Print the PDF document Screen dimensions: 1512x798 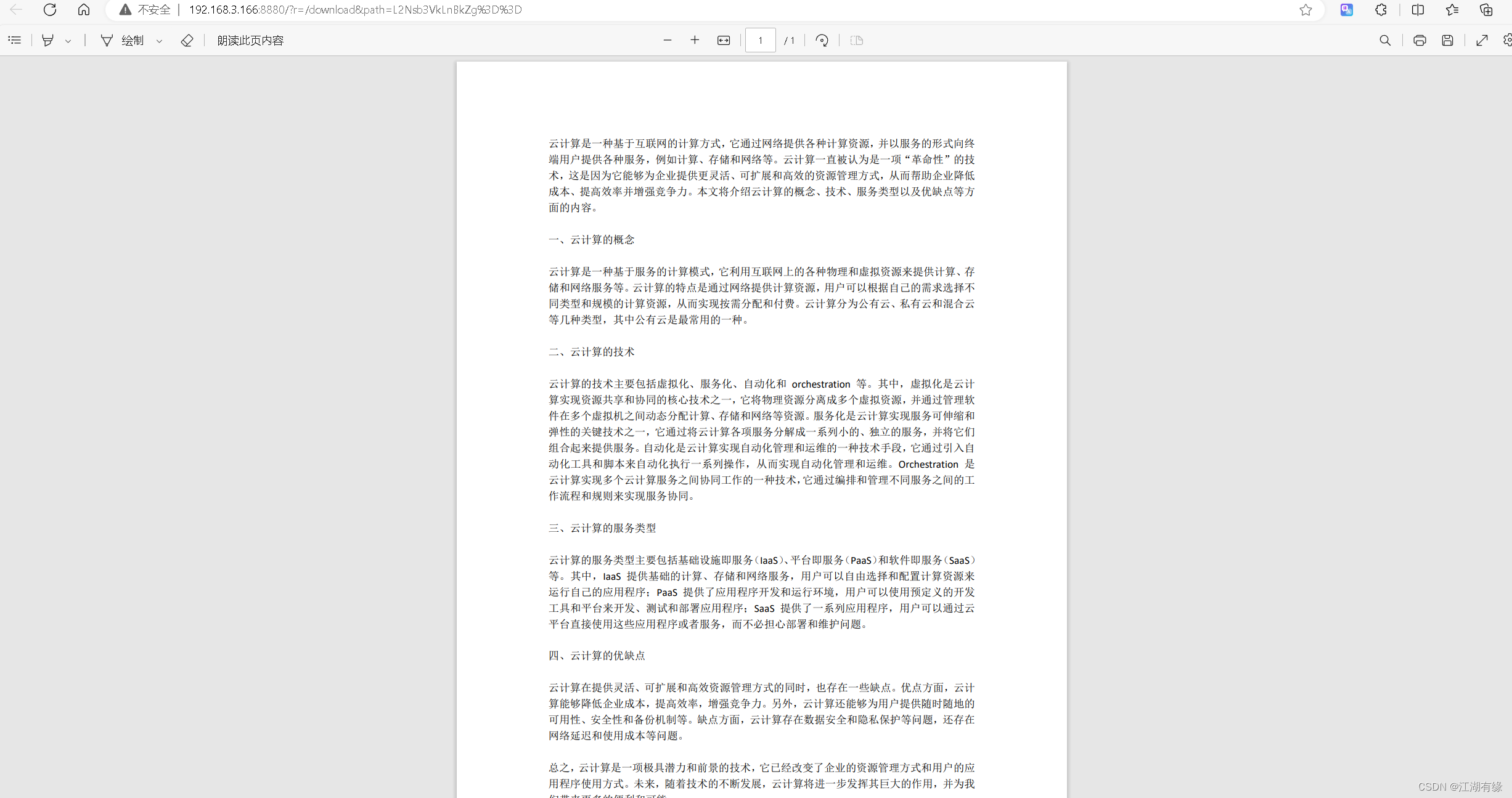pyautogui.click(x=1420, y=40)
